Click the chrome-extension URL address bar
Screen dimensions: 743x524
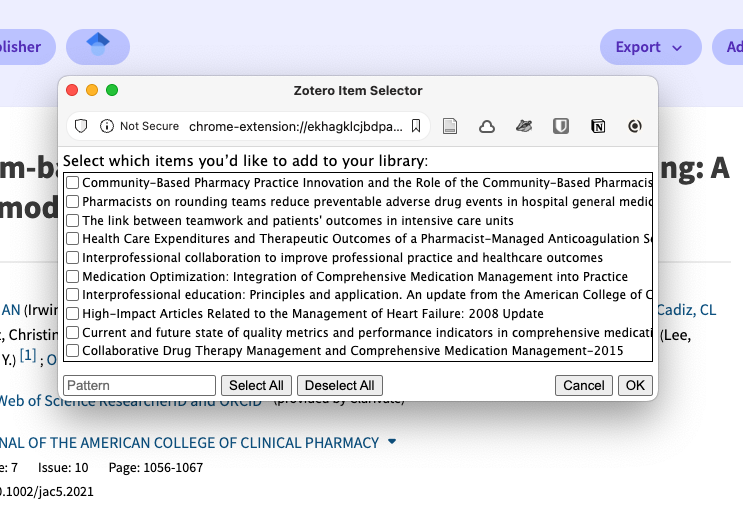296,126
